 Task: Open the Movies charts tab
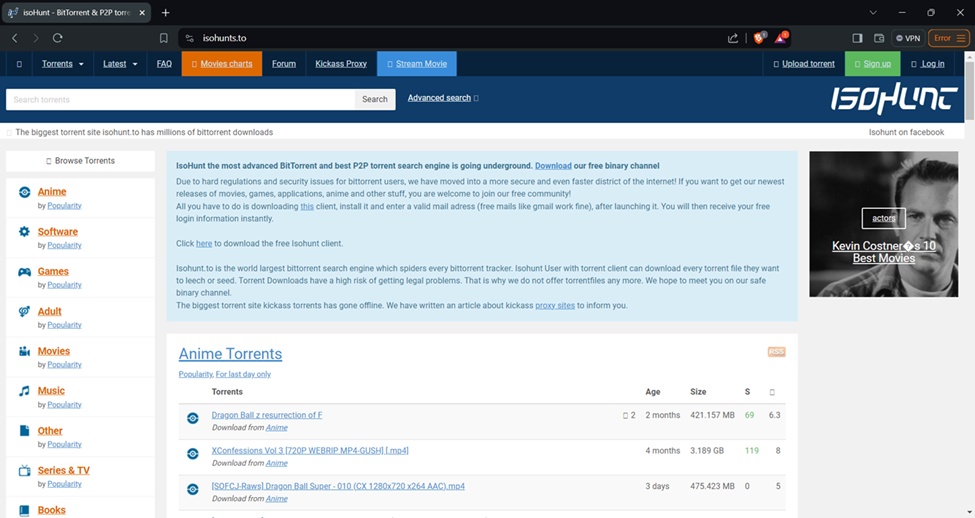pos(221,64)
